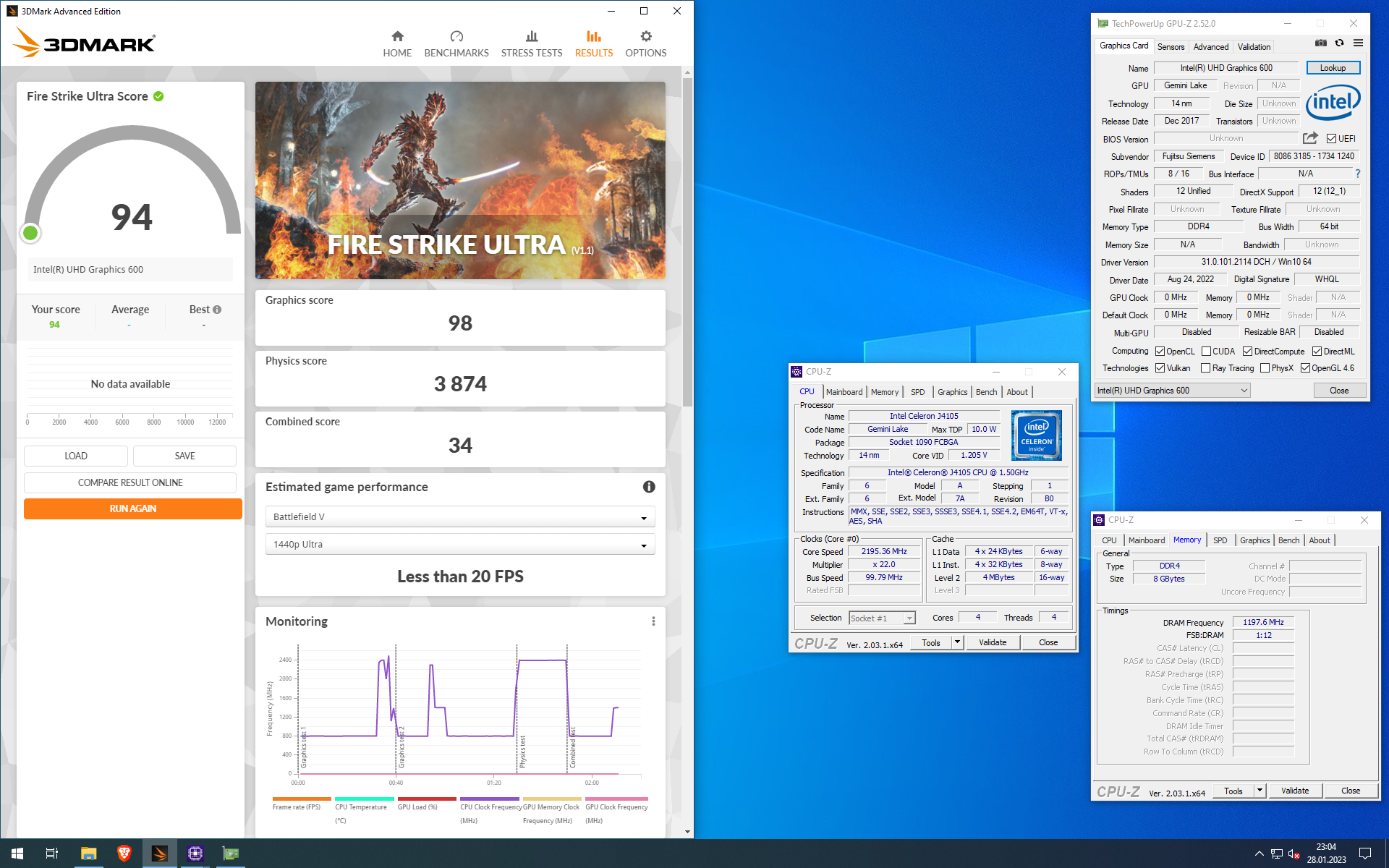This screenshot has width=1389, height=868.
Task: Open the Bench tab in CPU-Z CPU window
Action: tap(986, 392)
